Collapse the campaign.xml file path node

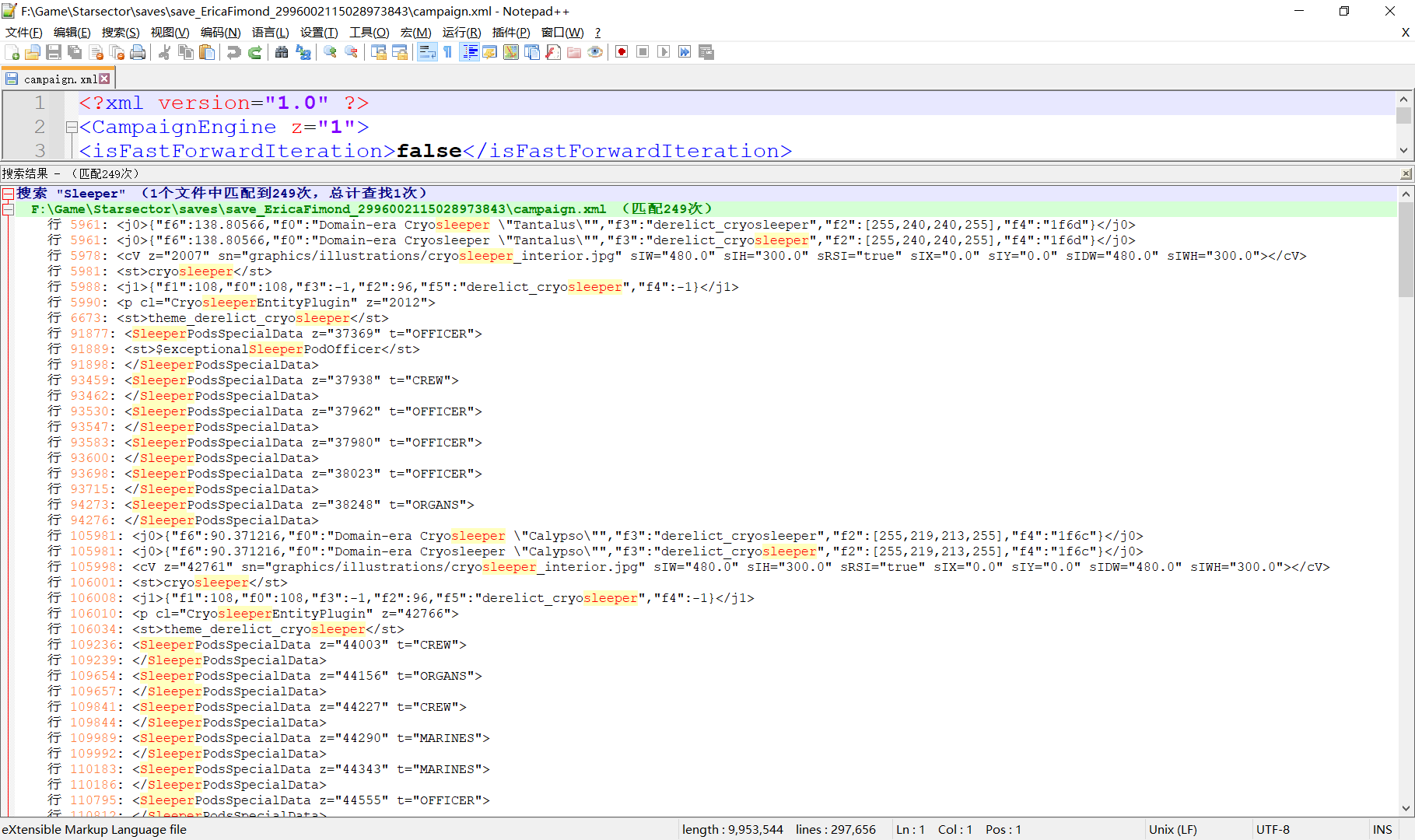pyautogui.click(x=7, y=208)
